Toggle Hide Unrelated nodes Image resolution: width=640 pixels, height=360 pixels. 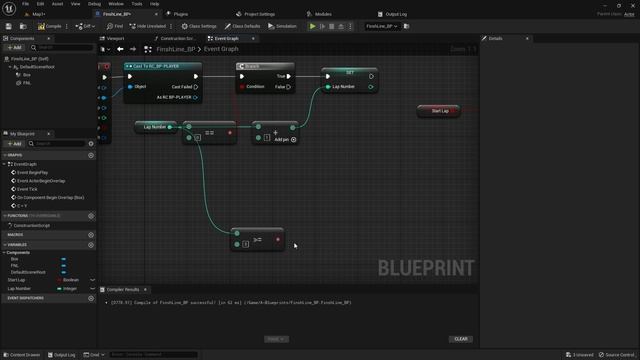(x=147, y=26)
